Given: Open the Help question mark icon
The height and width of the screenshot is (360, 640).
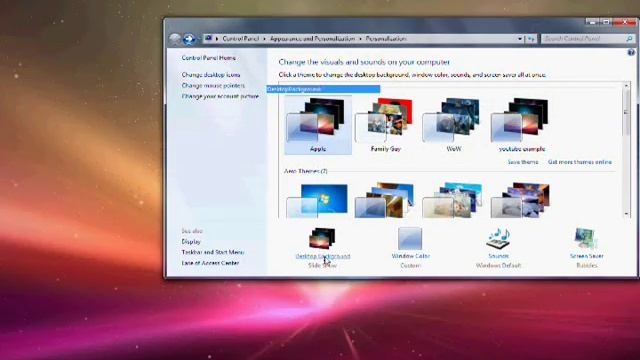Looking at the screenshot, I should click(x=631, y=52).
